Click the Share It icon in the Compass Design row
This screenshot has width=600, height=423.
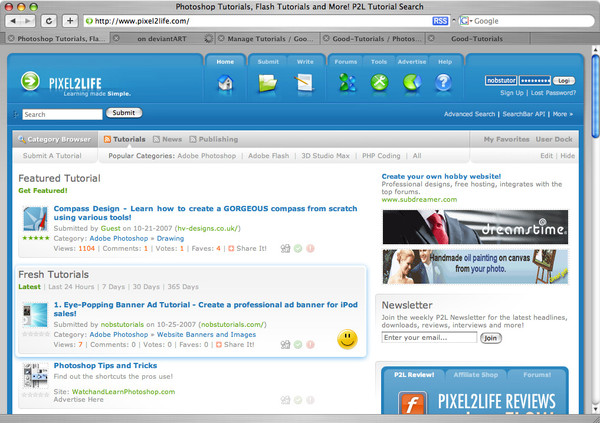tap(231, 248)
